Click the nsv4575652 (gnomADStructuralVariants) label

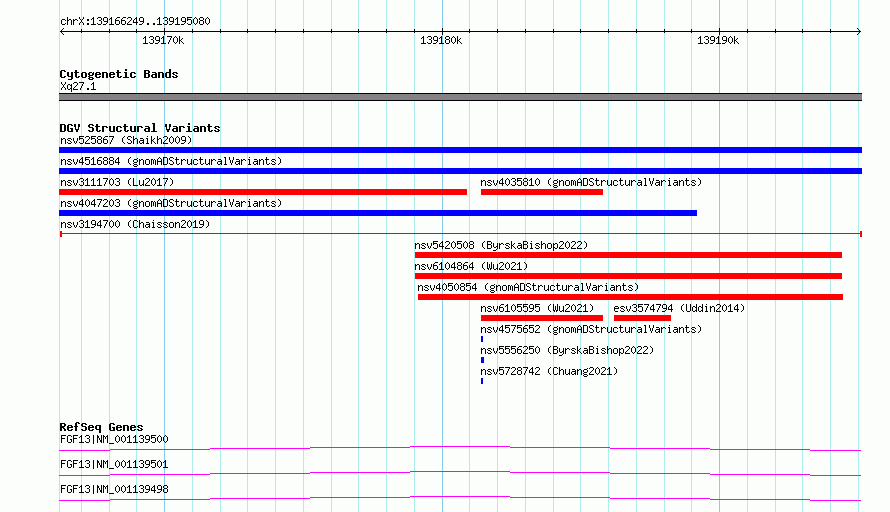point(591,329)
